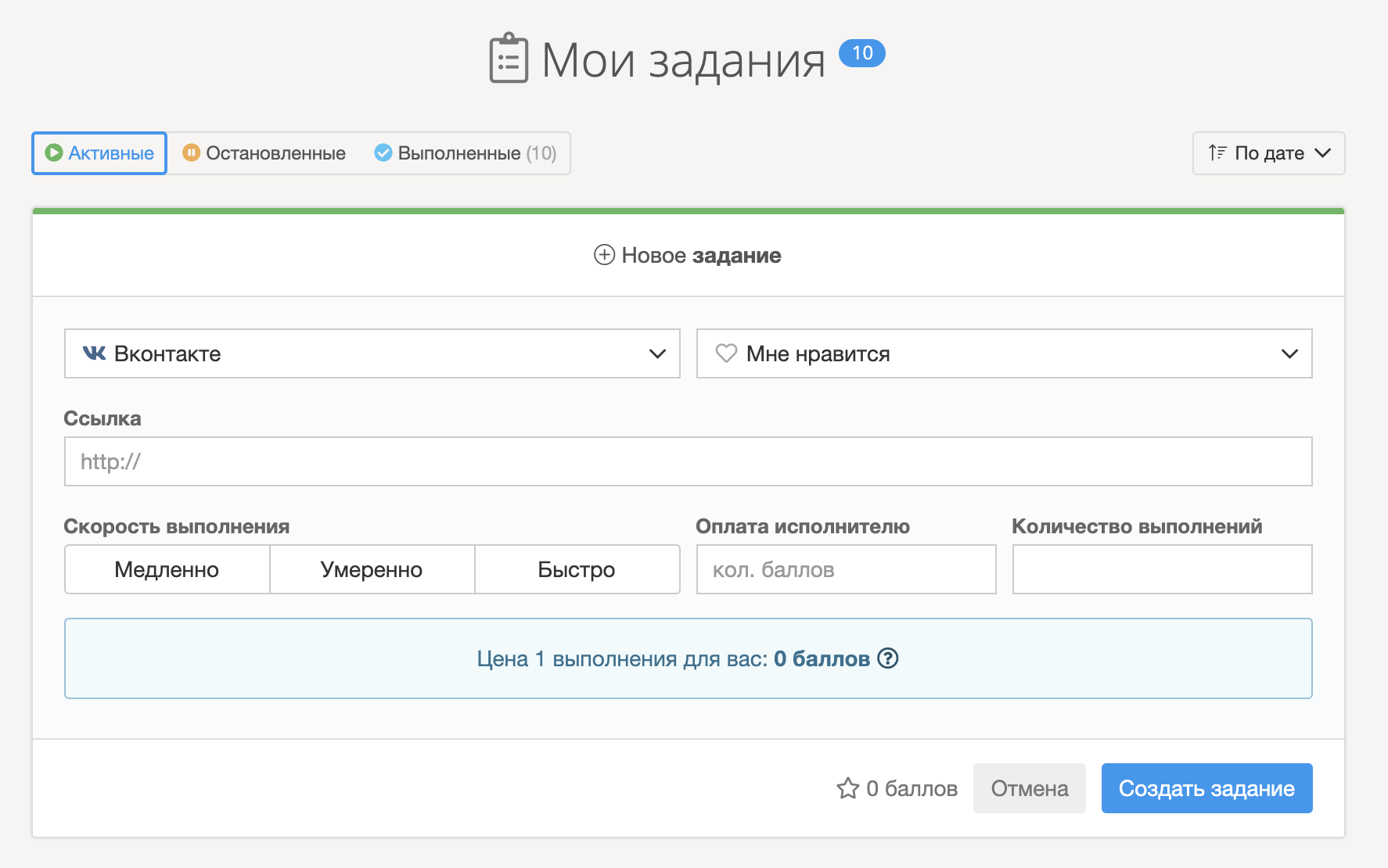Select Умеренно execution speed
This screenshot has width=1388, height=868.
[372, 569]
